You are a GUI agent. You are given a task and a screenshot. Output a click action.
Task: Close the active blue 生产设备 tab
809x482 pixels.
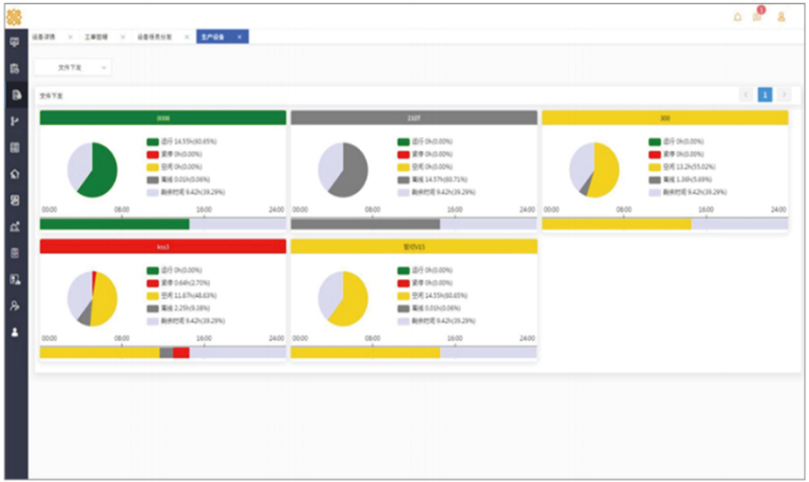pyautogui.click(x=239, y=37)
